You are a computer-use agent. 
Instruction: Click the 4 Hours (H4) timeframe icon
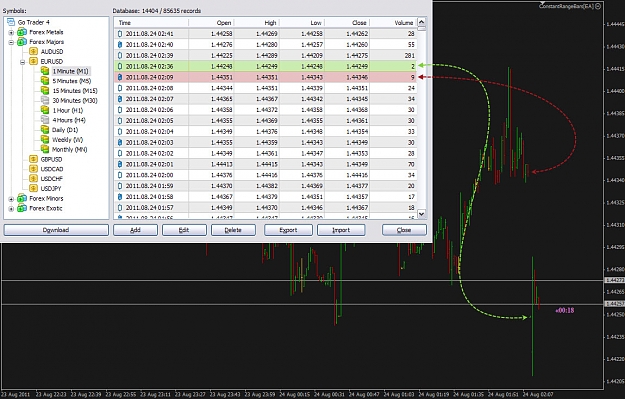[x=45, y=120]
